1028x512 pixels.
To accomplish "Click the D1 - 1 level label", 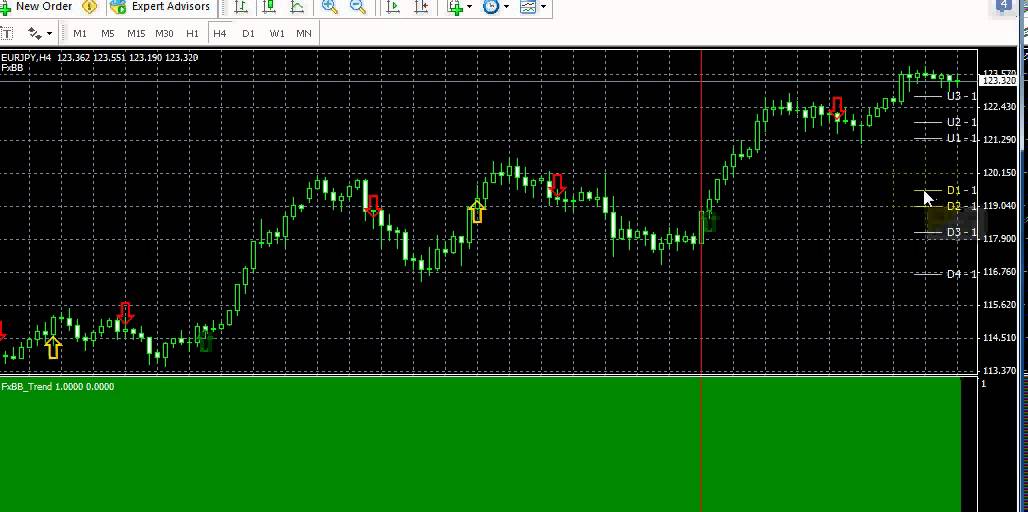I will [x=962, y=191].
